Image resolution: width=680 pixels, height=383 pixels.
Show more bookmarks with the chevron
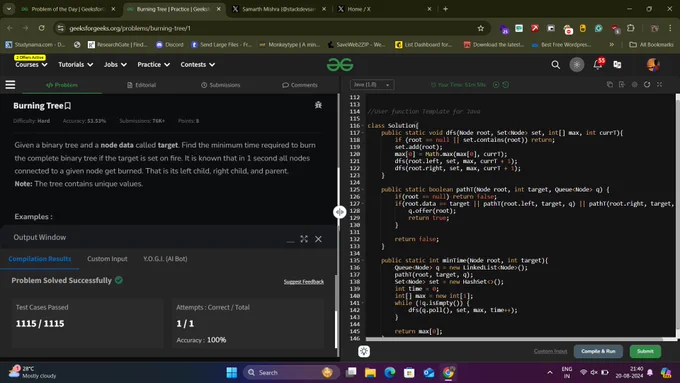click(x=611, y=44)
